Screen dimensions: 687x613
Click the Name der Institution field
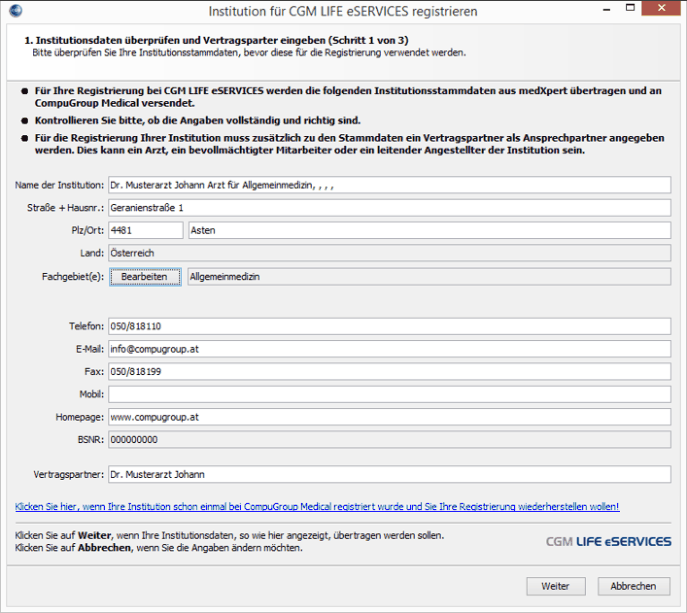pos(390,185)
